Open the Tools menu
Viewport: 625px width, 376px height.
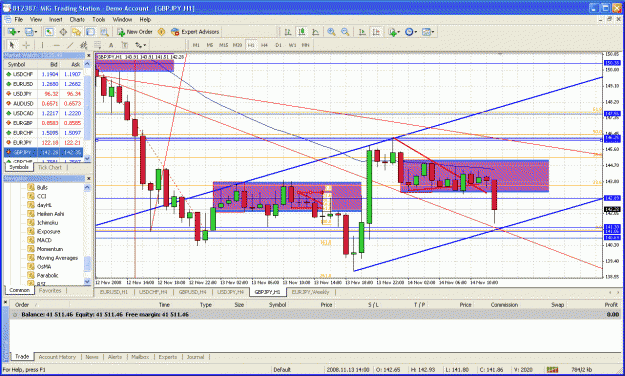point(98,19)
